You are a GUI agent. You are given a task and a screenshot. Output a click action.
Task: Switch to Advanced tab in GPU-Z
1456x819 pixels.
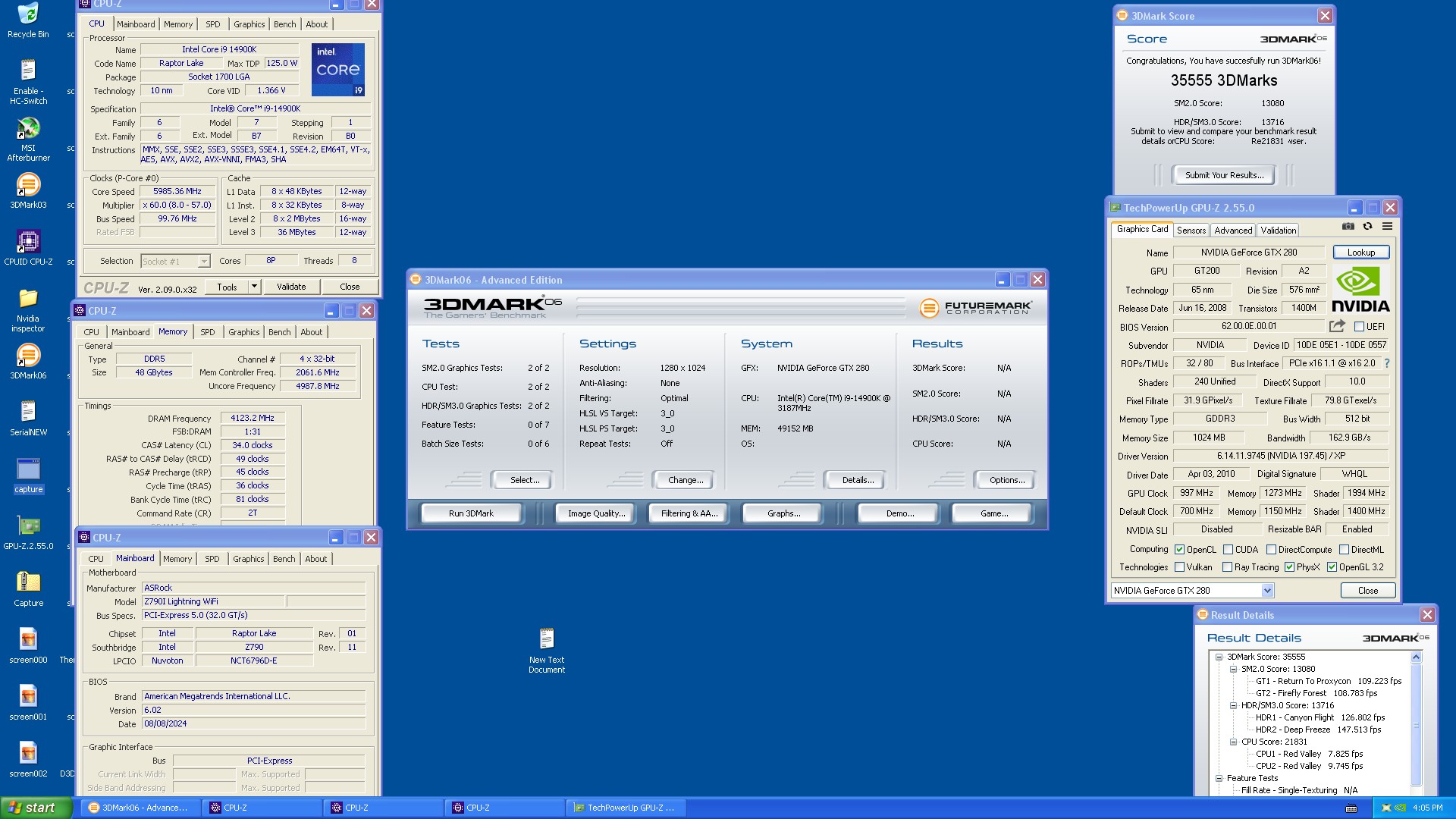[1233, 231]
